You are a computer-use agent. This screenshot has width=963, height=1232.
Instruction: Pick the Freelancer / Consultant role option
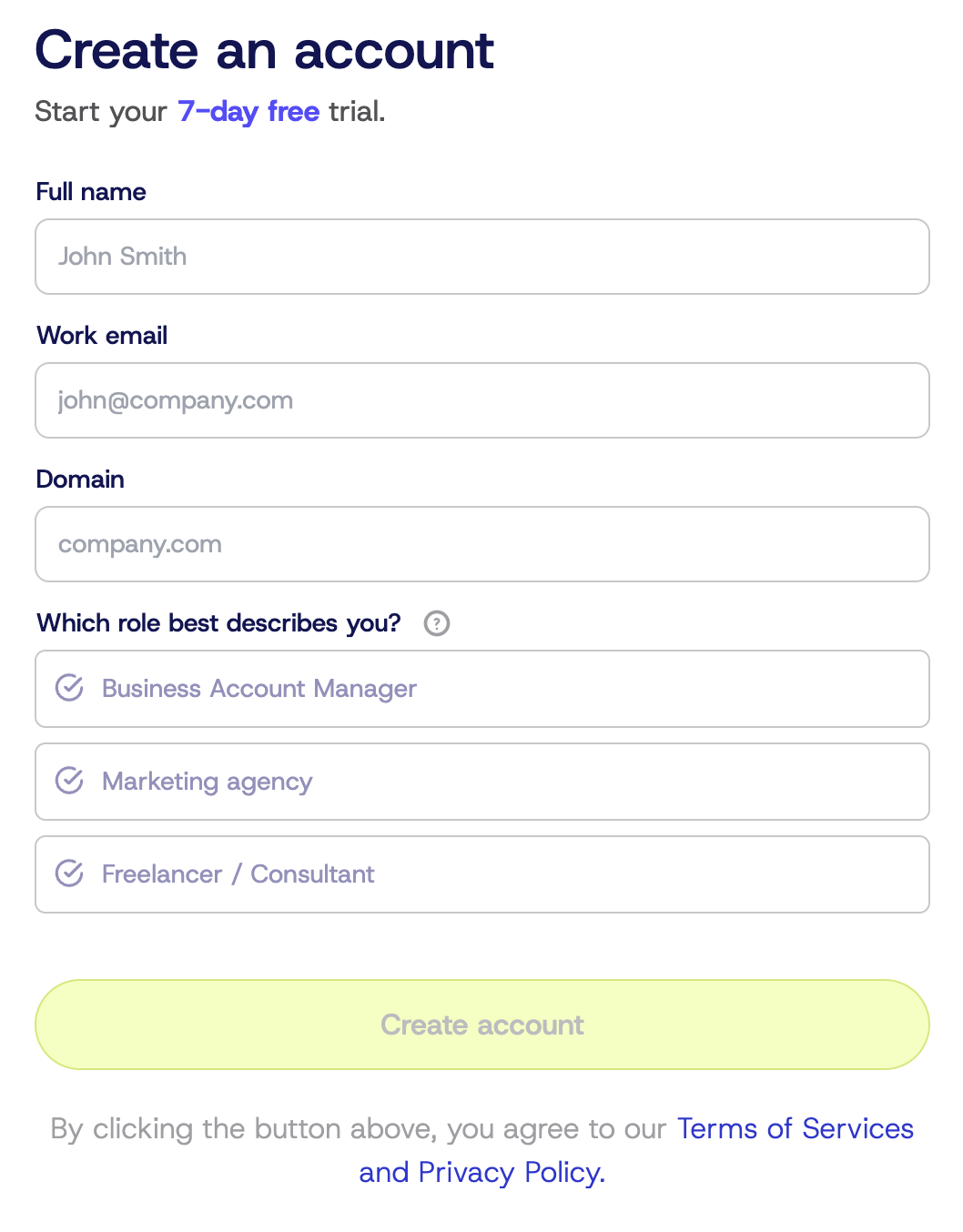[x=482, y=874]
